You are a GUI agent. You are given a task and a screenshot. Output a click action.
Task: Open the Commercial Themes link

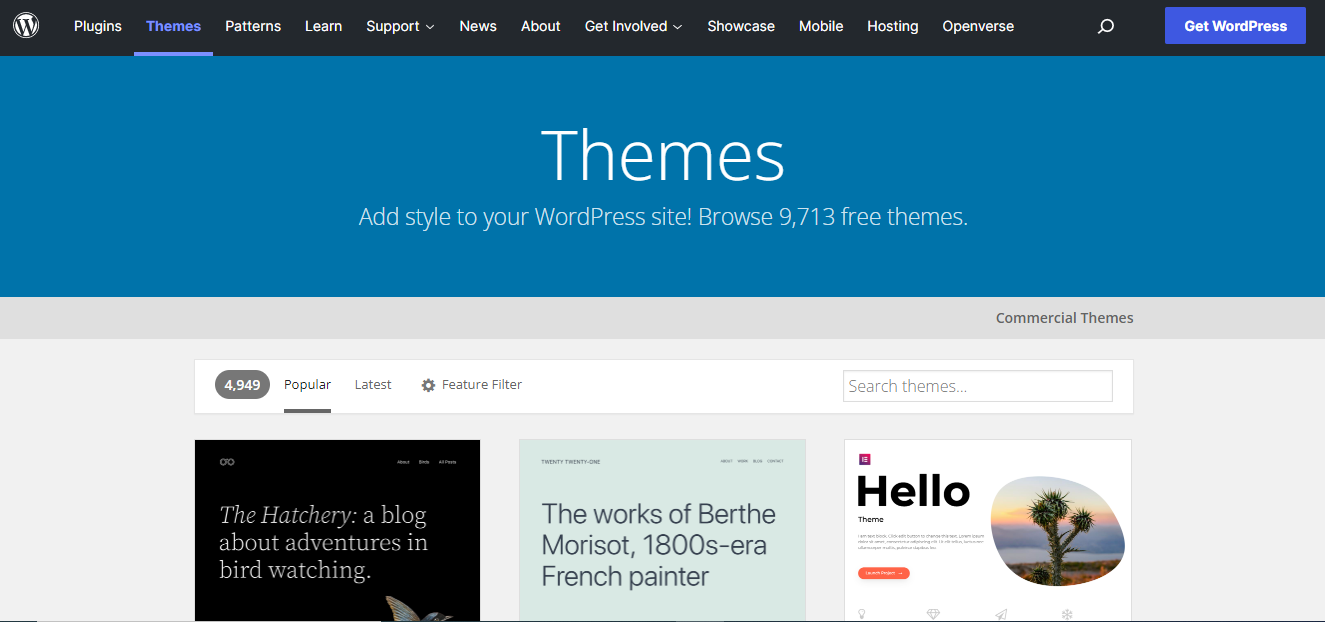1064,318
